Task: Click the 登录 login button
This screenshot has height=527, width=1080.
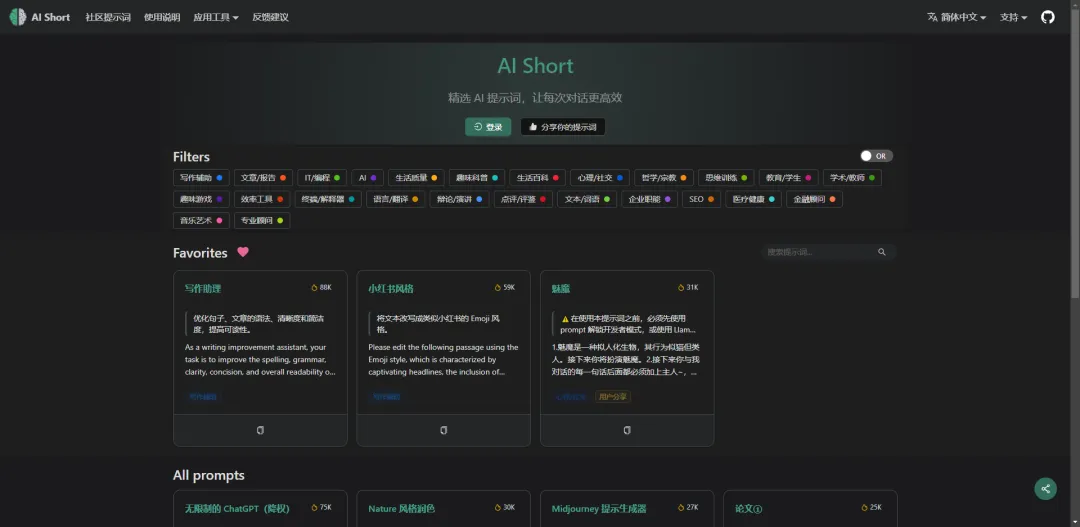Action: pyautogui.click(x=488, y=127)
